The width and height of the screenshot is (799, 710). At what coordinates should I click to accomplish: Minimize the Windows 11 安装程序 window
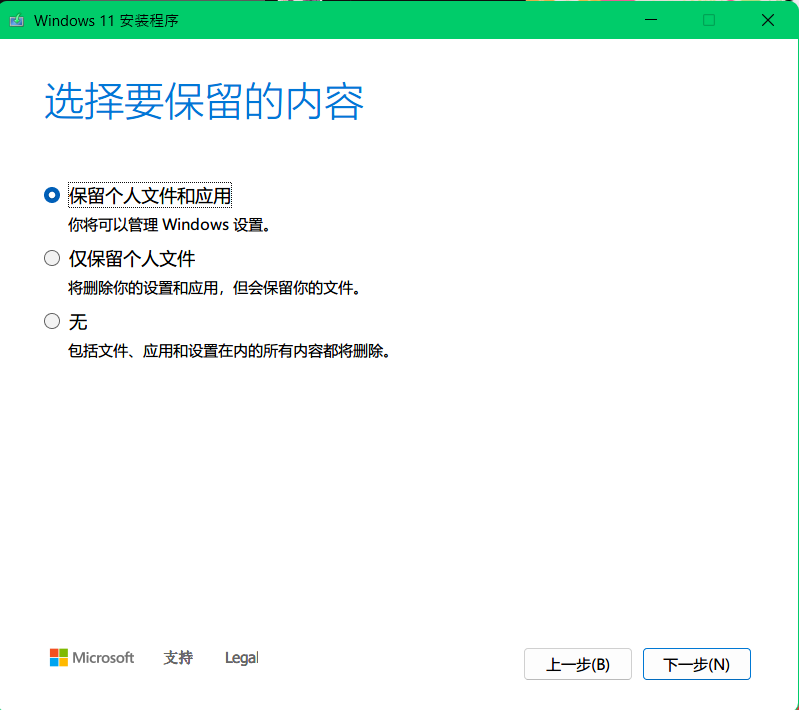pyautogui.click(x=651, y=20)
